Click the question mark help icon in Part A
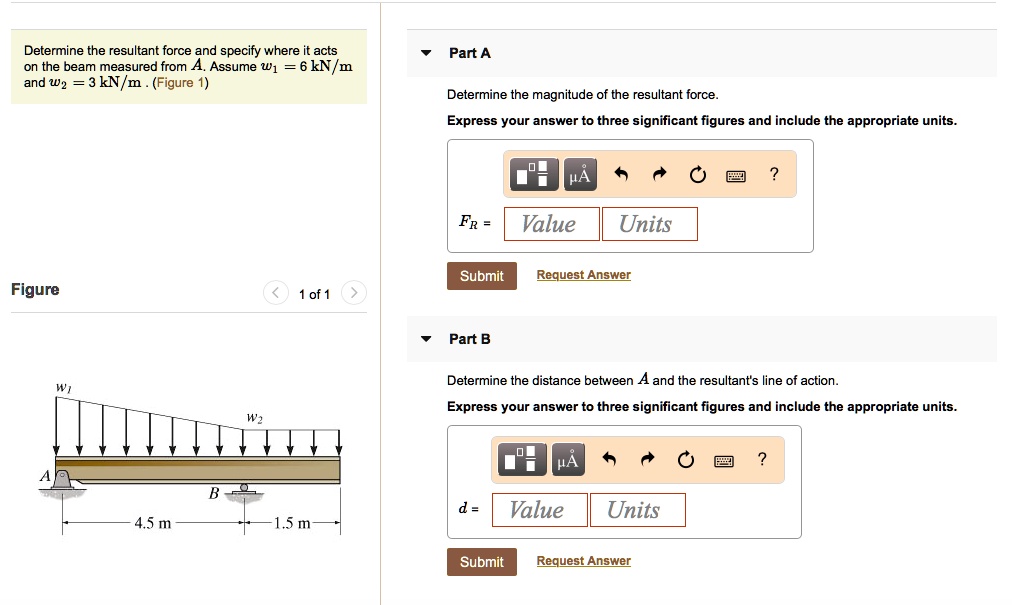Screen dimensions: 1012x605 coord(773,174)
